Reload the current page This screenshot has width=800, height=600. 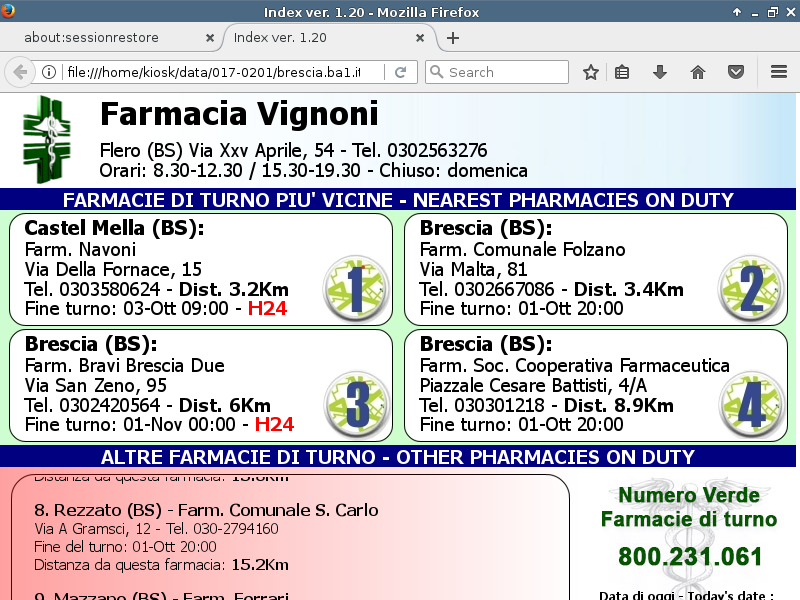pyautogui.click(x=400, y=72)
